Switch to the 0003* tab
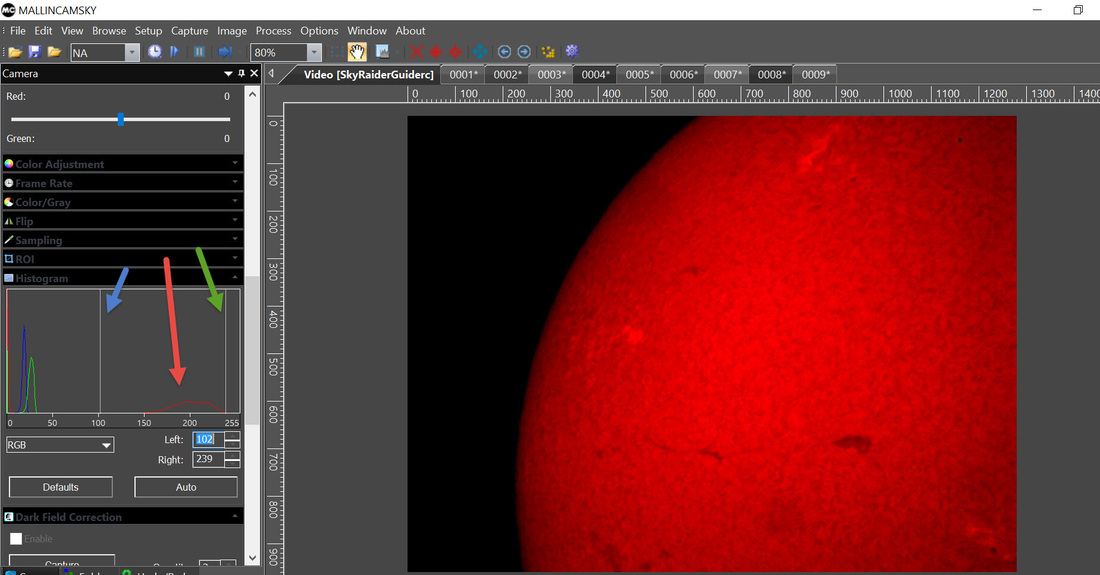1100x575 pixels. coord(551,74)
